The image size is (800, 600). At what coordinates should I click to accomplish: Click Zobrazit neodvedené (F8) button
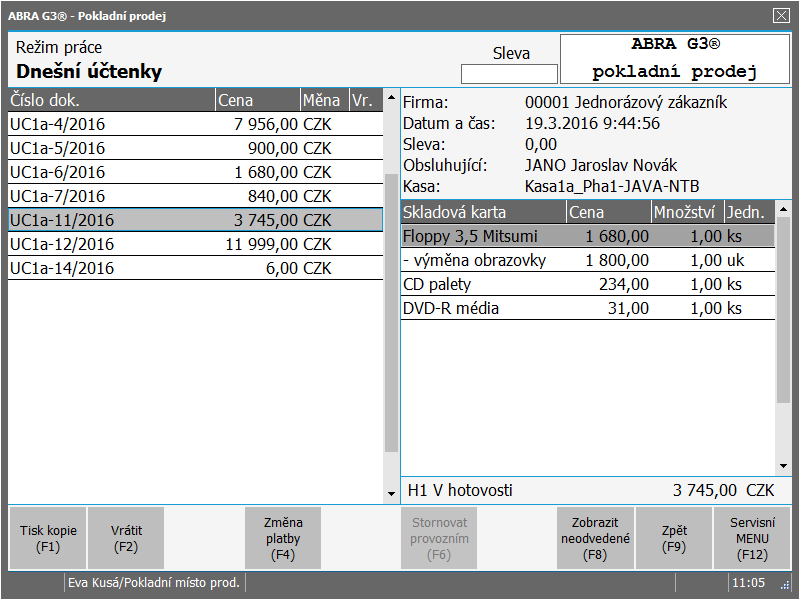pyautogui.click(x=596, y=539)
